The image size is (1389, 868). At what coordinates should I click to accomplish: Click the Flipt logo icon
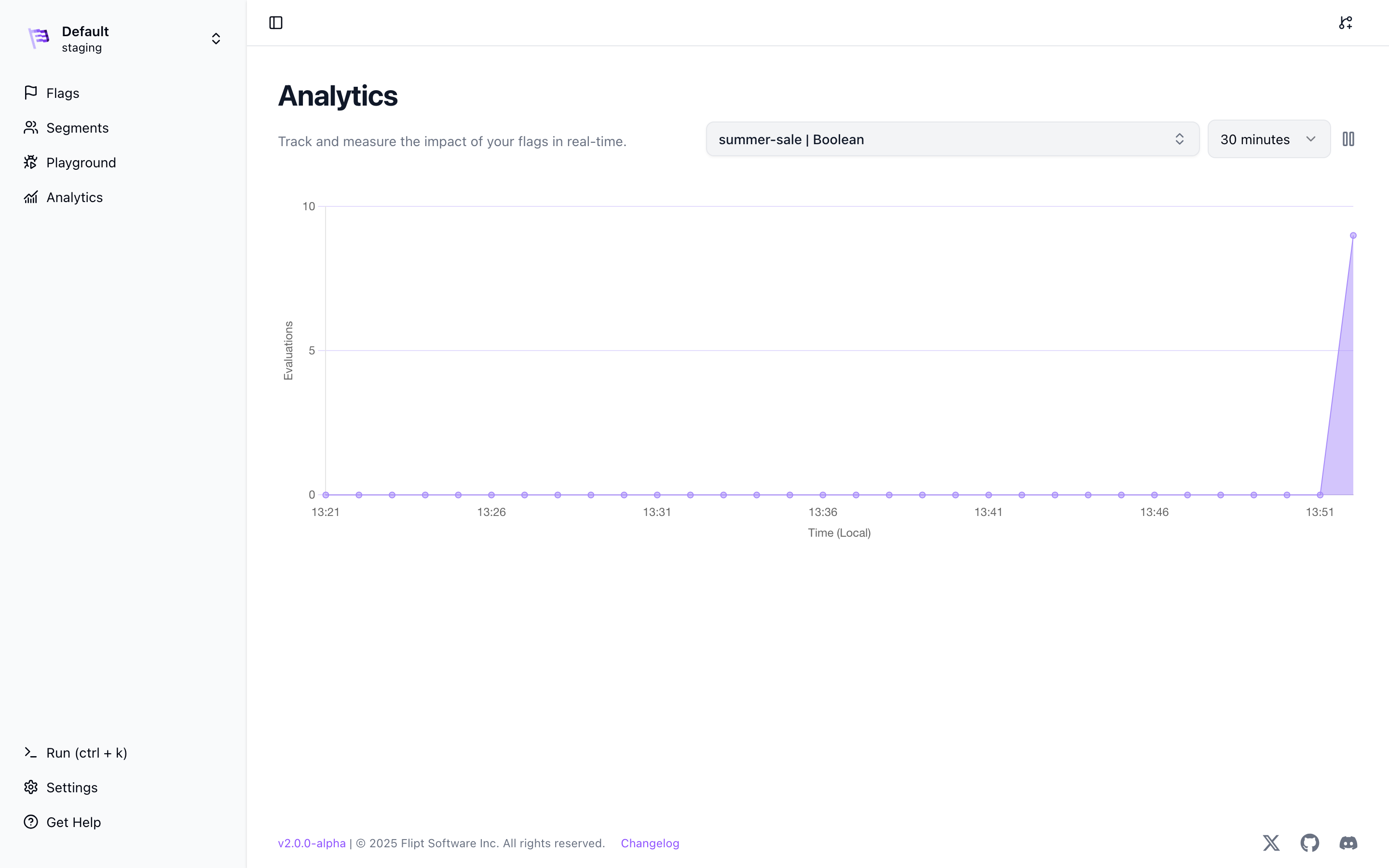coord(39,39)
